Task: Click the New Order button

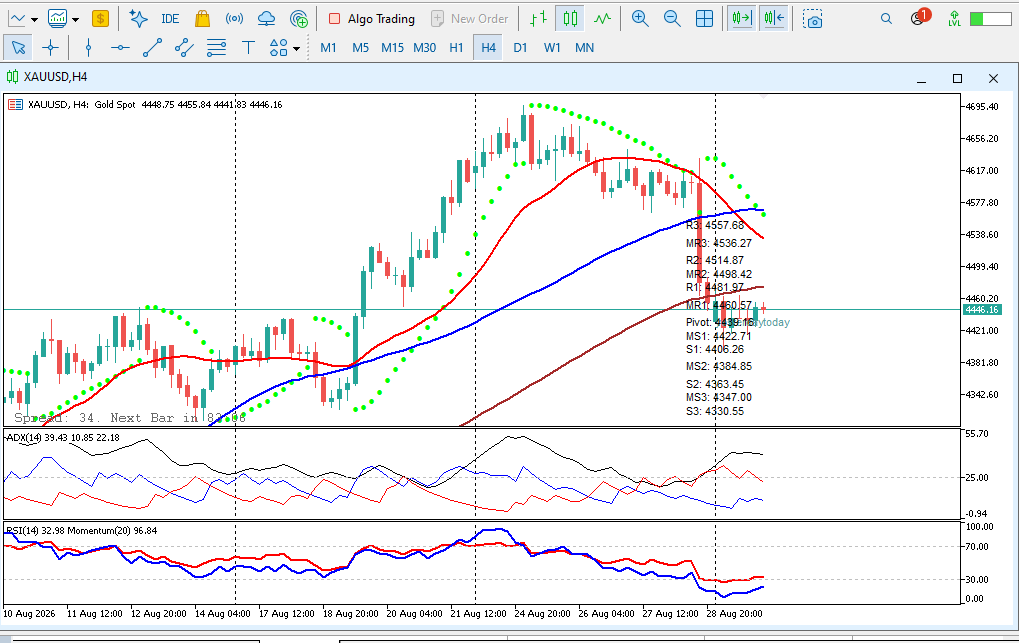Action: (469, 19)
